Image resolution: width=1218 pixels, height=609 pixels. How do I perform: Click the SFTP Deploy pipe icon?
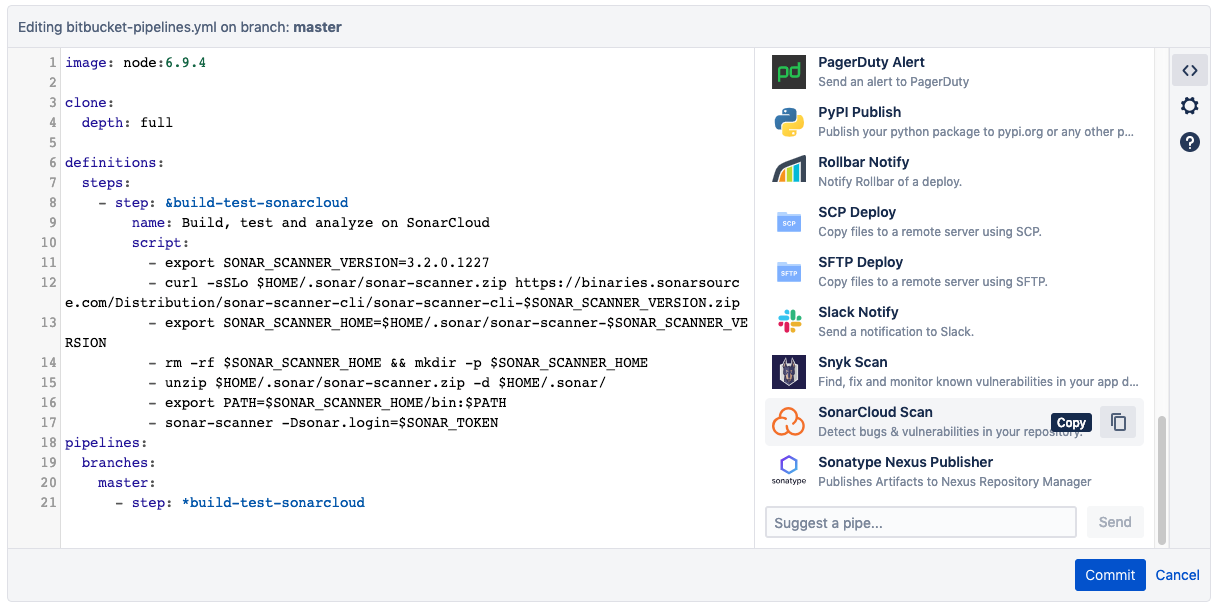pos(788,271)
